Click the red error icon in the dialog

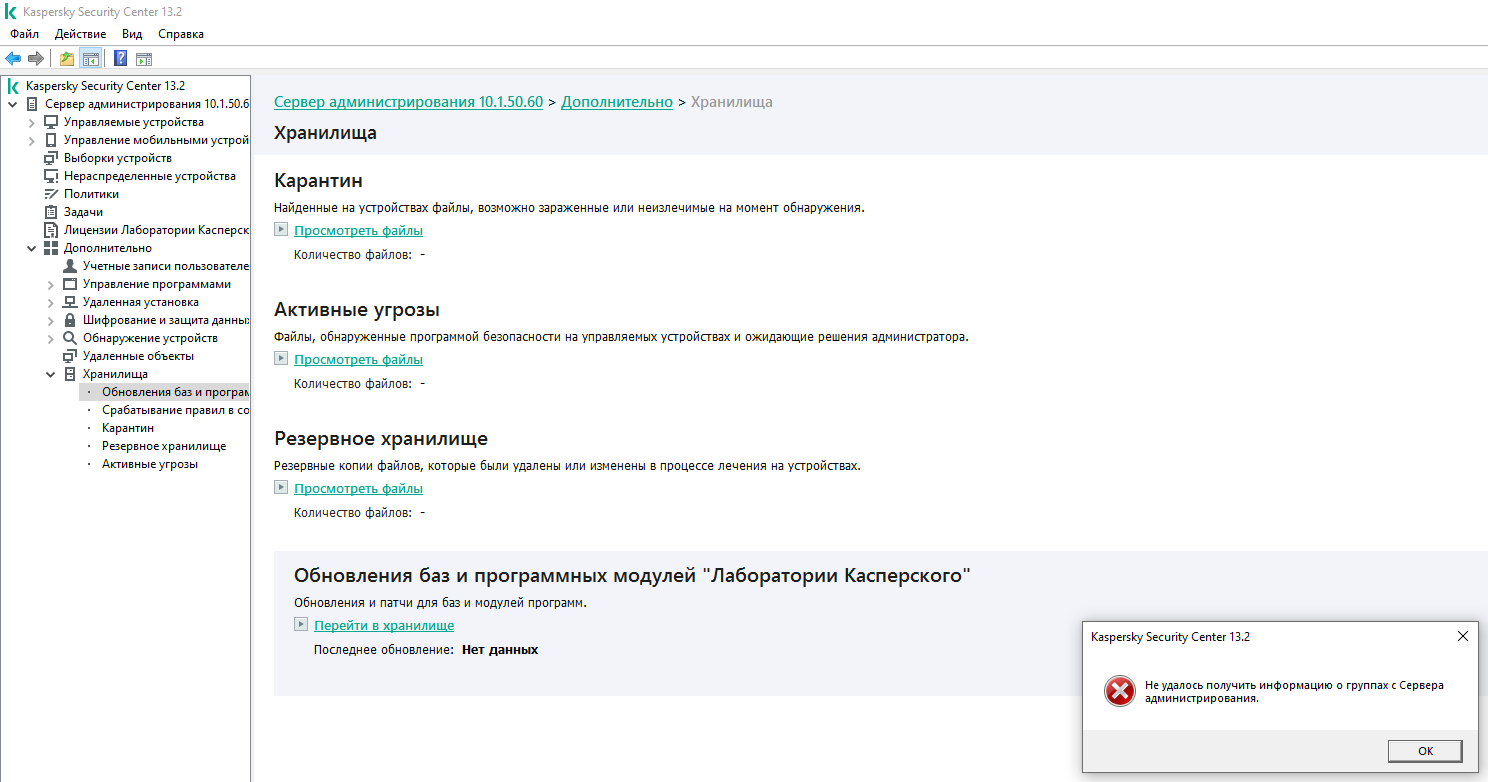(1120, 691)
